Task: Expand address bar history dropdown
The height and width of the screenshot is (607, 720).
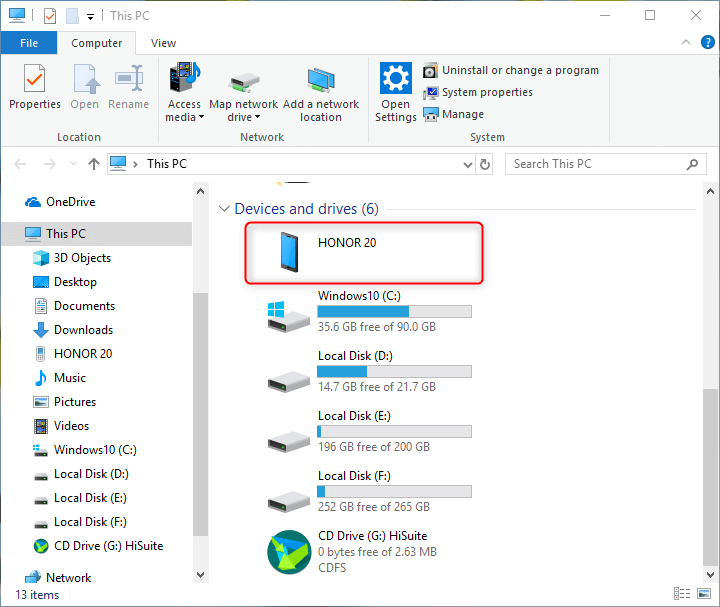Action: pyautogui.click(x=467, y=164)
